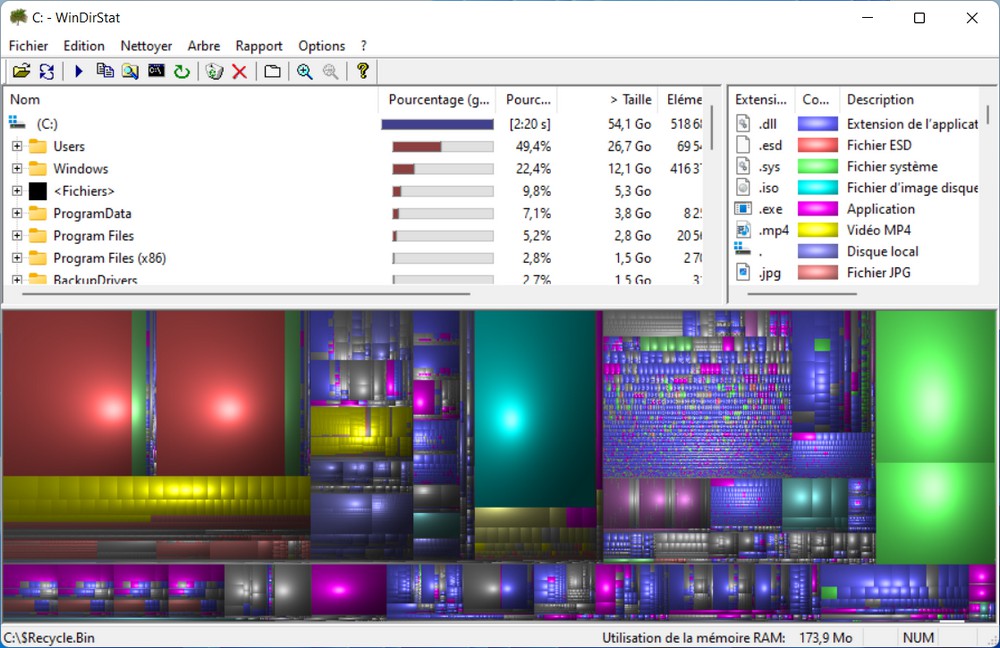Select the Fichier ESD description
The image size is (1000, 648).
point(879,145)
